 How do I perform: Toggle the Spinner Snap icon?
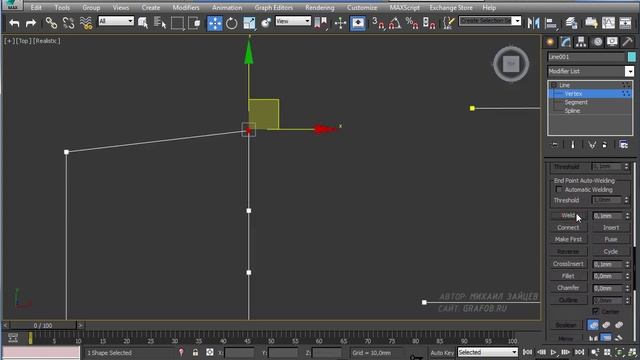(429, 23)
